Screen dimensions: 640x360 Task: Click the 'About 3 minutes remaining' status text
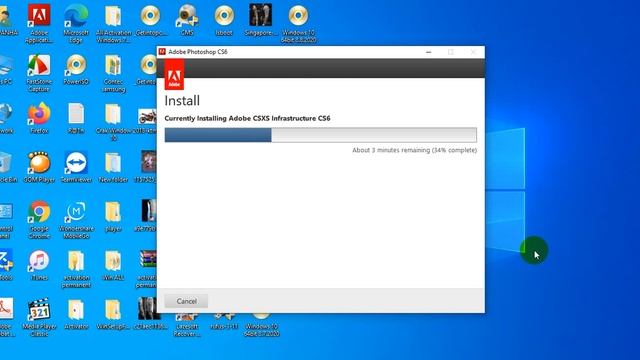tap(414, 150)
